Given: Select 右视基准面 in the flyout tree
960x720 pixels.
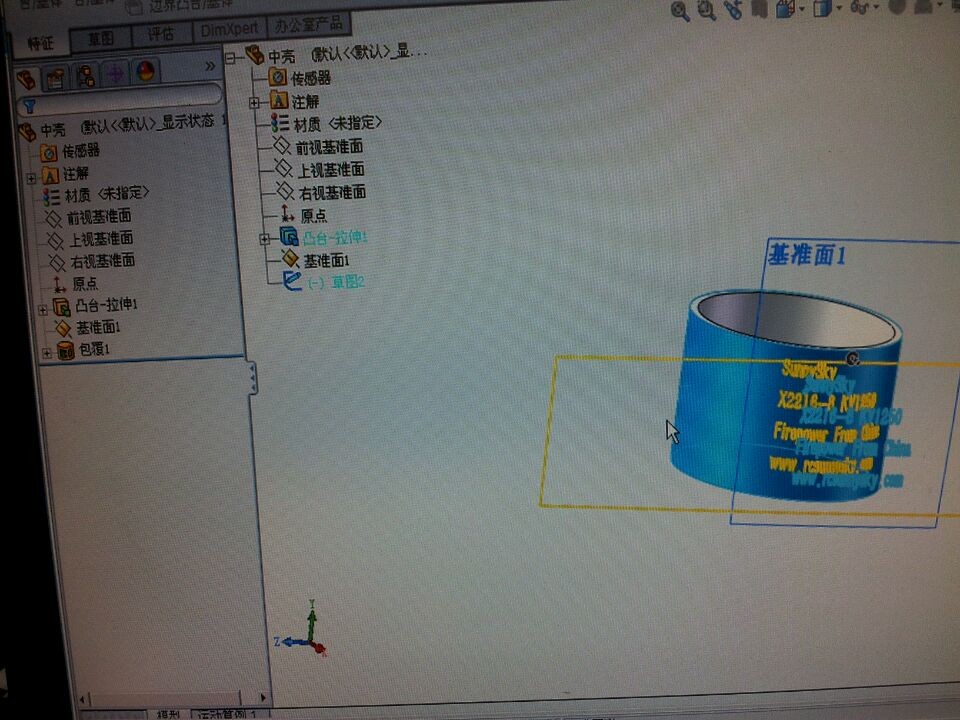Looking at the screenshot, I should click(x=332, y=193).
